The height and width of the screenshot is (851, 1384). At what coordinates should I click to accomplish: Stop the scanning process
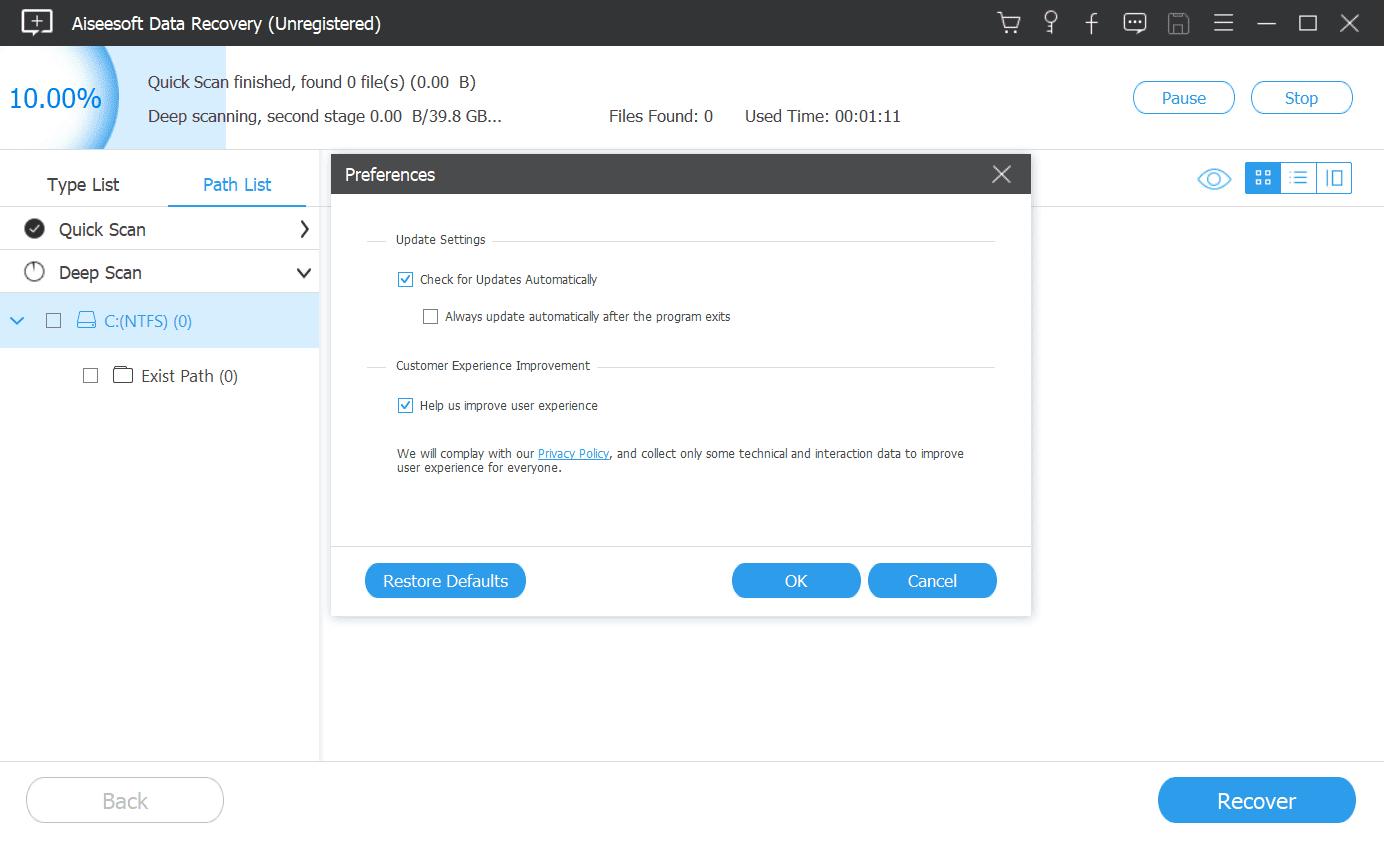1301,98
